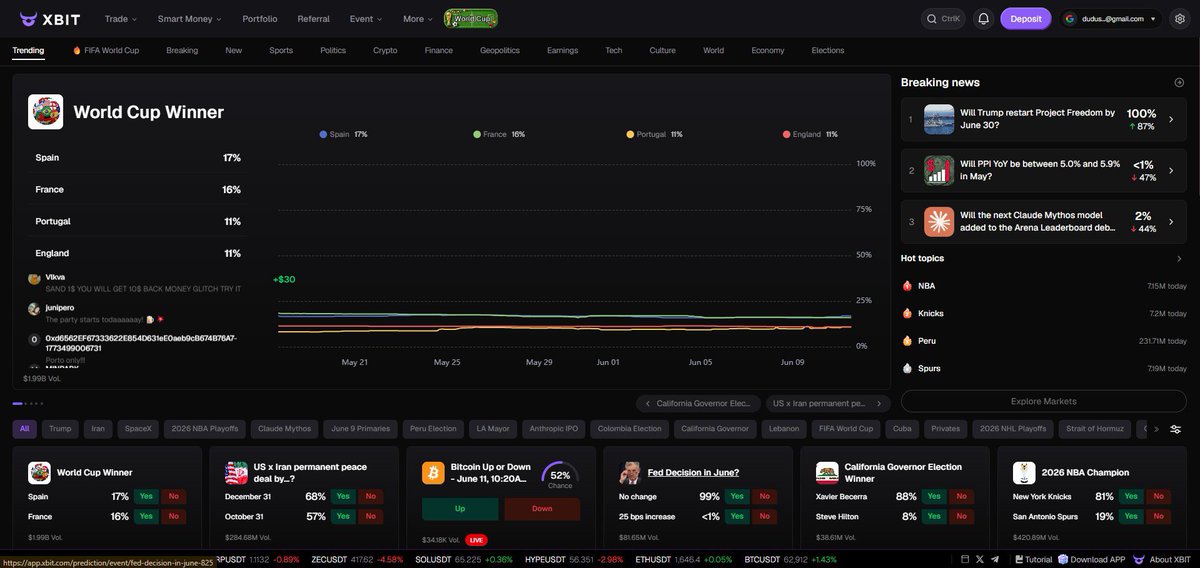
Task: Select the Crypto category tab
Action: tap(385, 50)
